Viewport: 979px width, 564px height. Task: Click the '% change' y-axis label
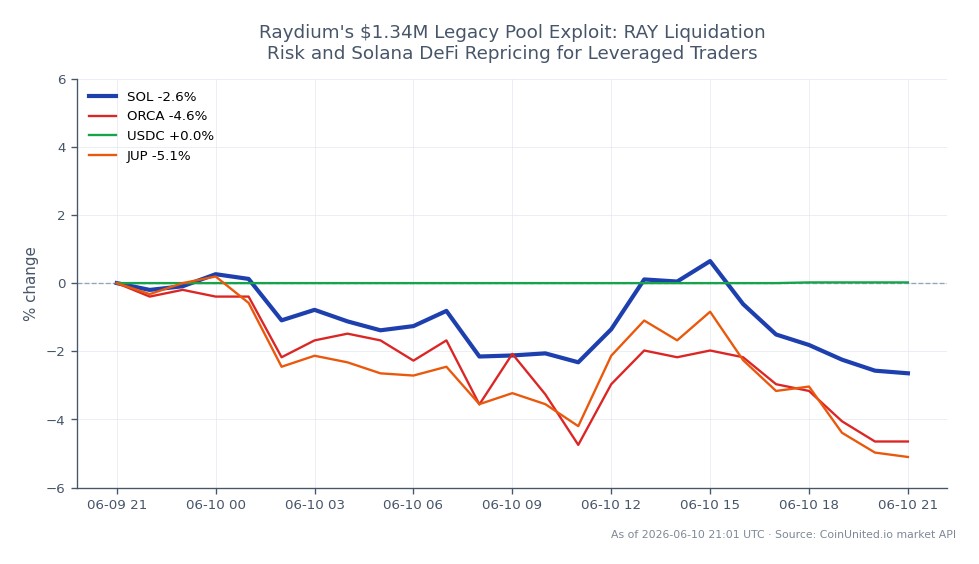[x=29, y=284]
